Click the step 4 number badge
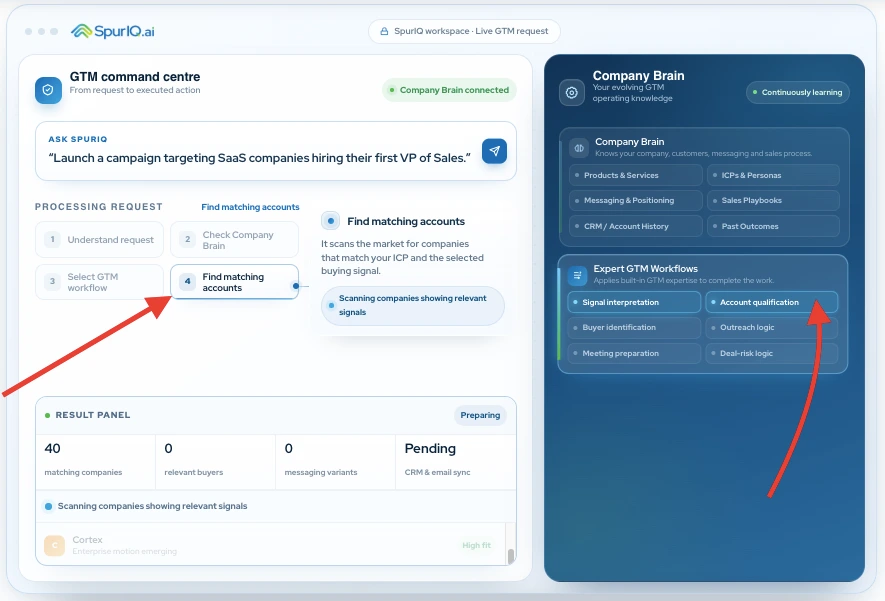 click(187, 281)
